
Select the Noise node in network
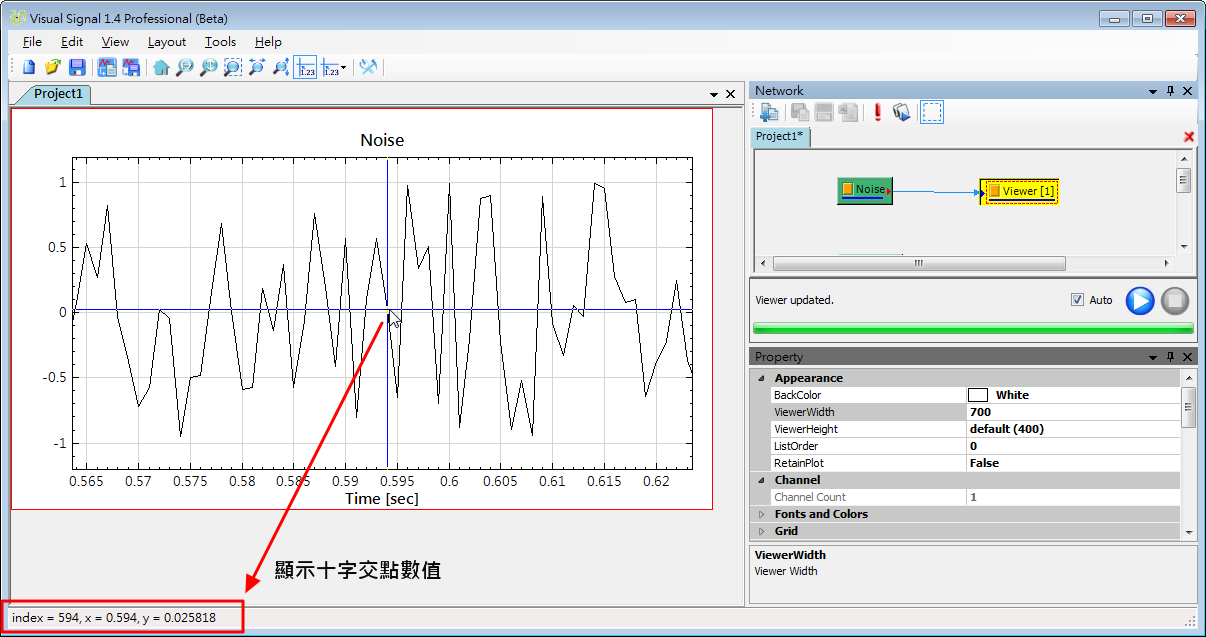tap(863, 189)
